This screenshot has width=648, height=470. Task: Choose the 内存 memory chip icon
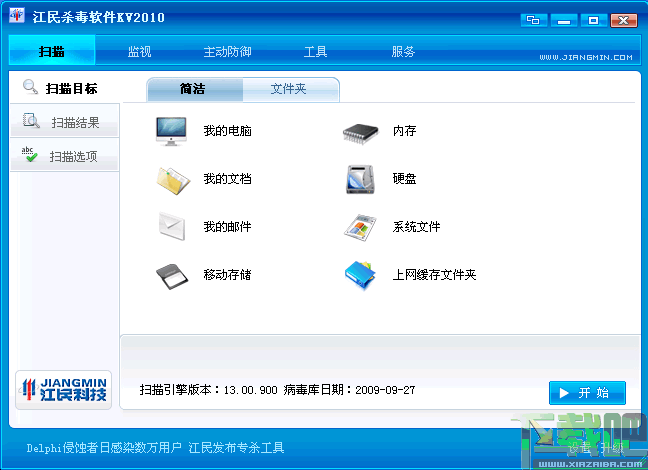point(360,133)
